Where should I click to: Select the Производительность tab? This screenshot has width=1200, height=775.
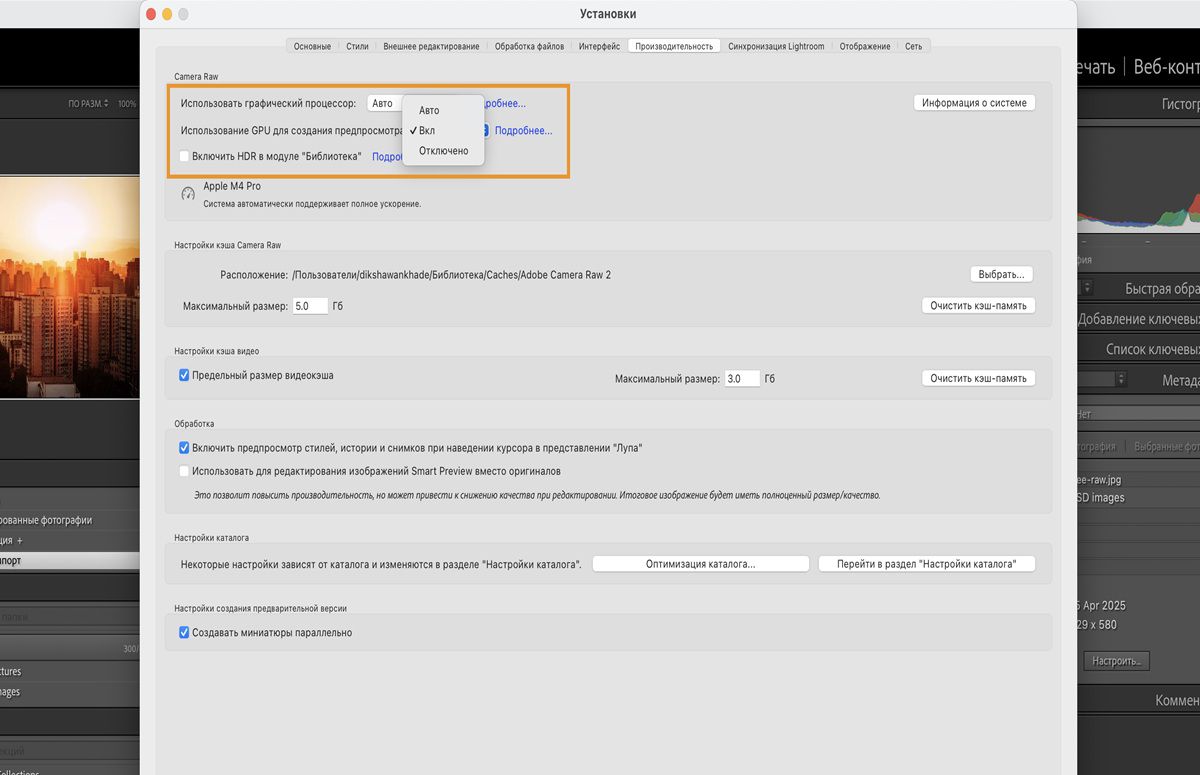pos(674,46)
